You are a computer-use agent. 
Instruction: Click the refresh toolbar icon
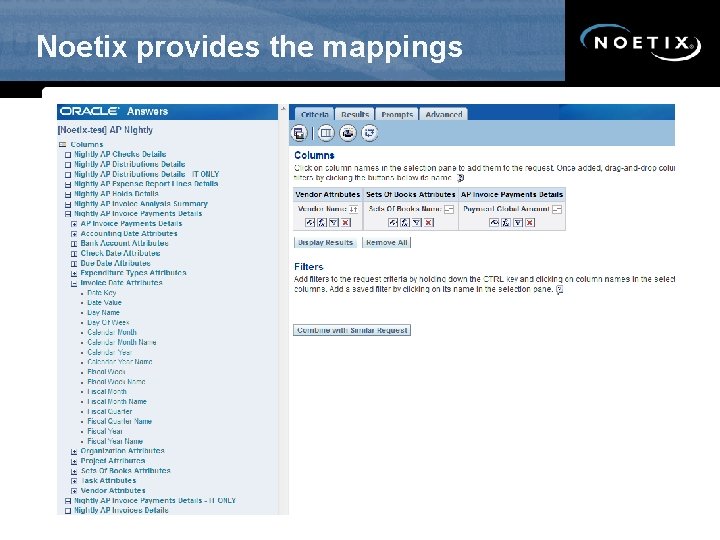tap(369, 133)
